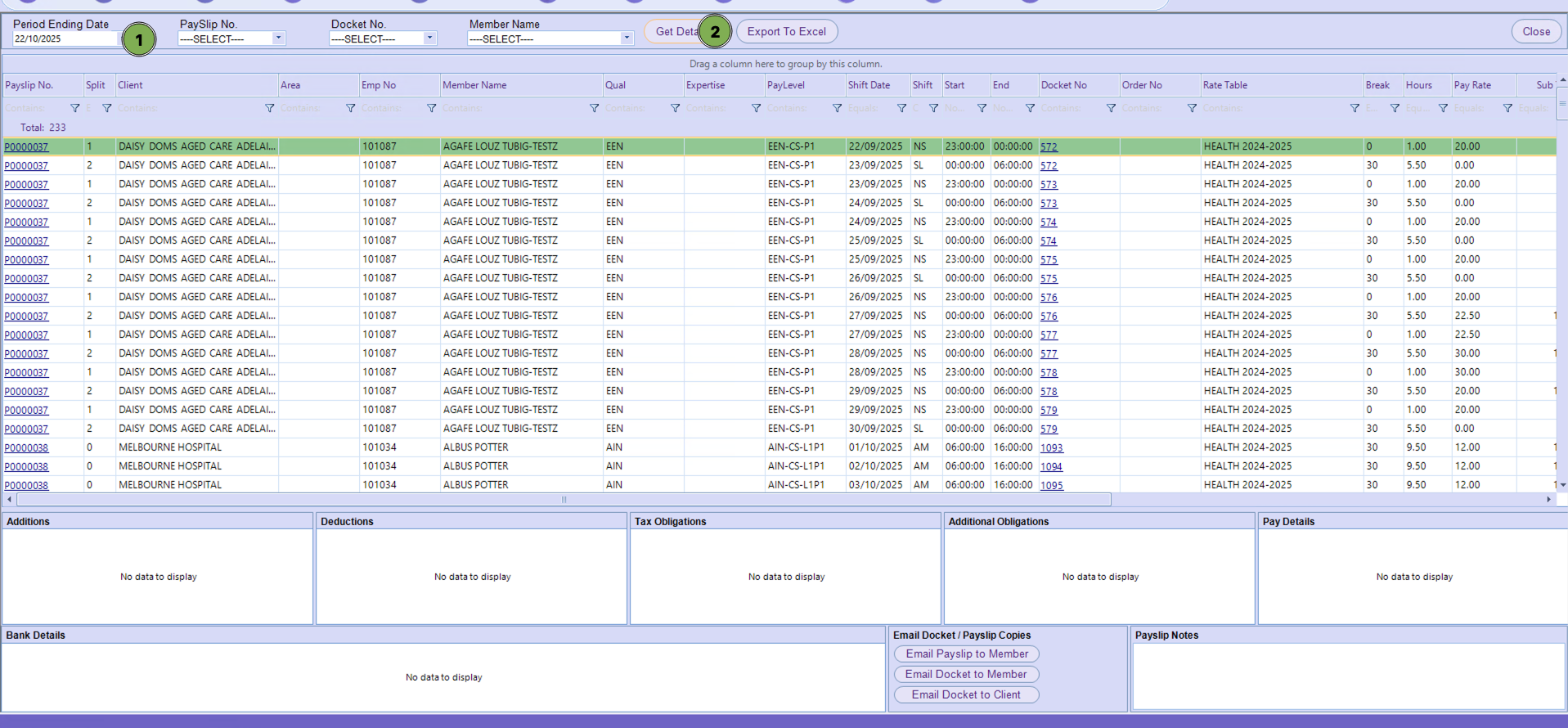
Task: Click the Email Docket to Client button
Action: click(966, 694)
